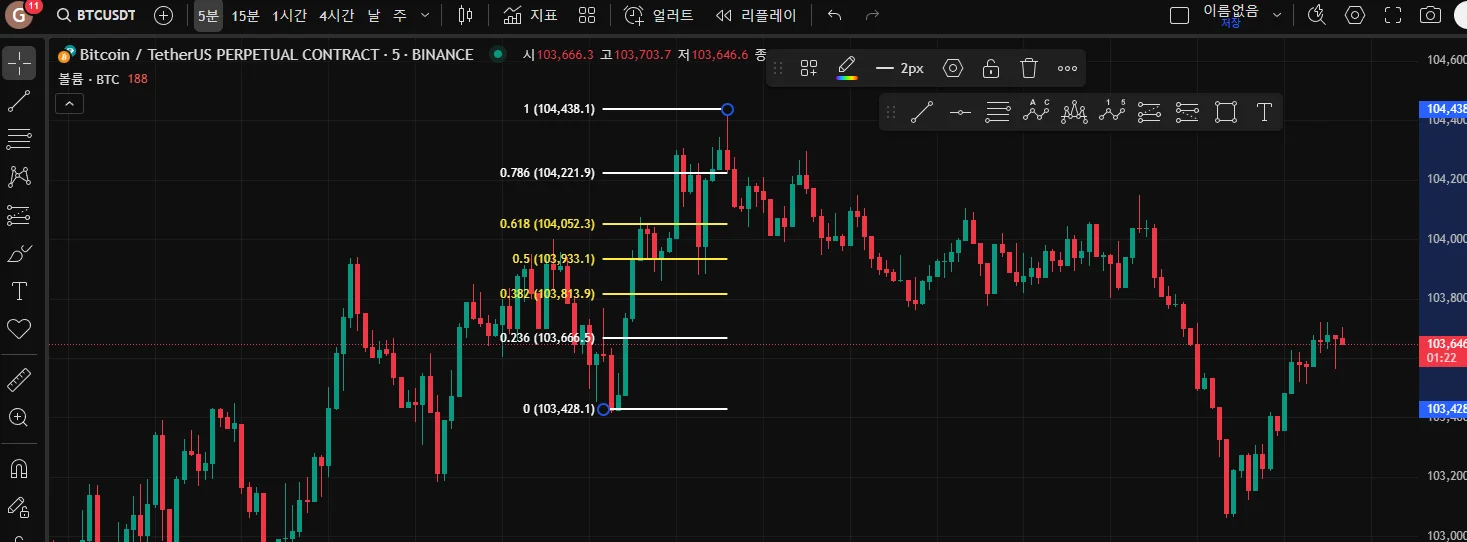Open the chart layout square selector
The height and width of the screenshot is (542, 1467).
pos(1179,15)
